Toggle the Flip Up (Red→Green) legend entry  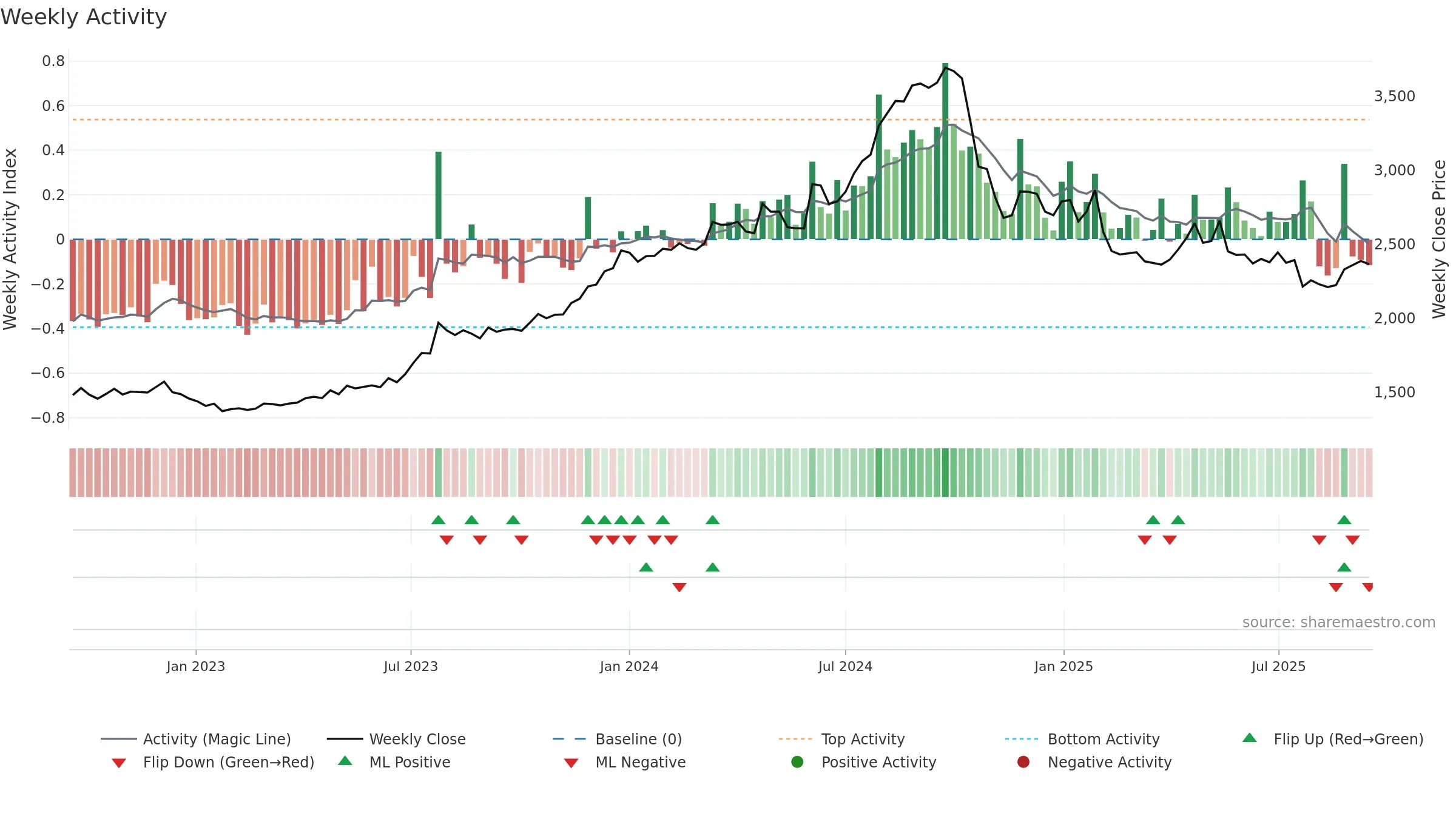point(1333,739)
